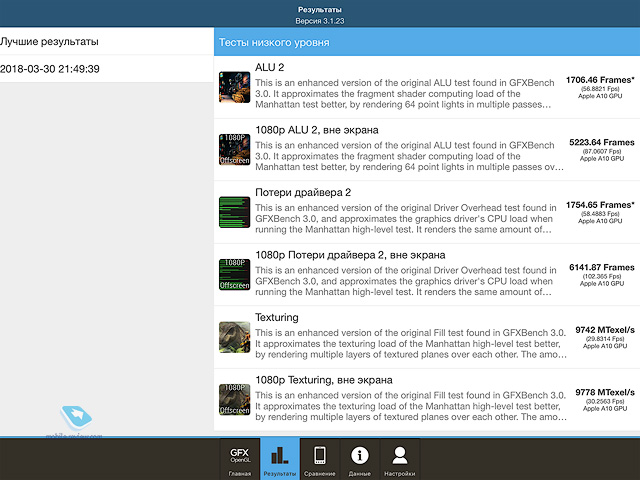Image resolution: width=640 pixels, height=480 pixels.
Task: Click the 1080p Texturing offscreen thumbnail
Action: (234, 399)
